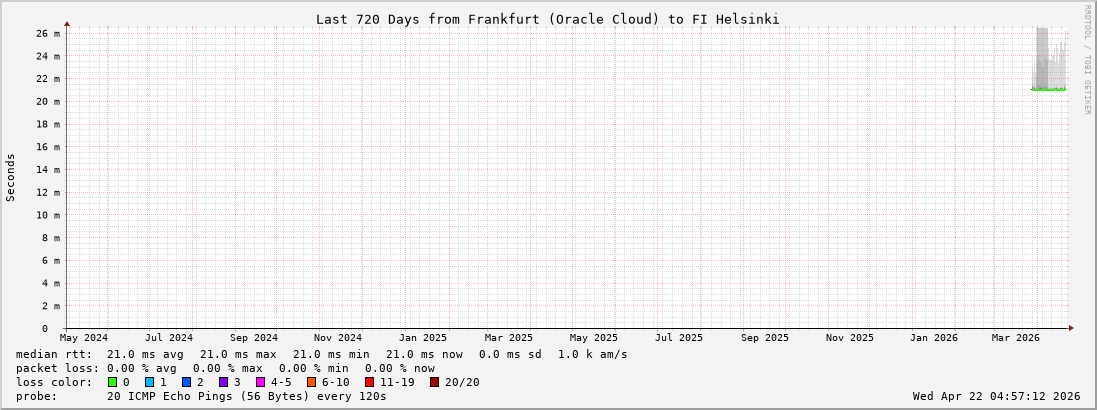
Task: Select the Jan 2025 x-axis label
Action: [423, 338]
